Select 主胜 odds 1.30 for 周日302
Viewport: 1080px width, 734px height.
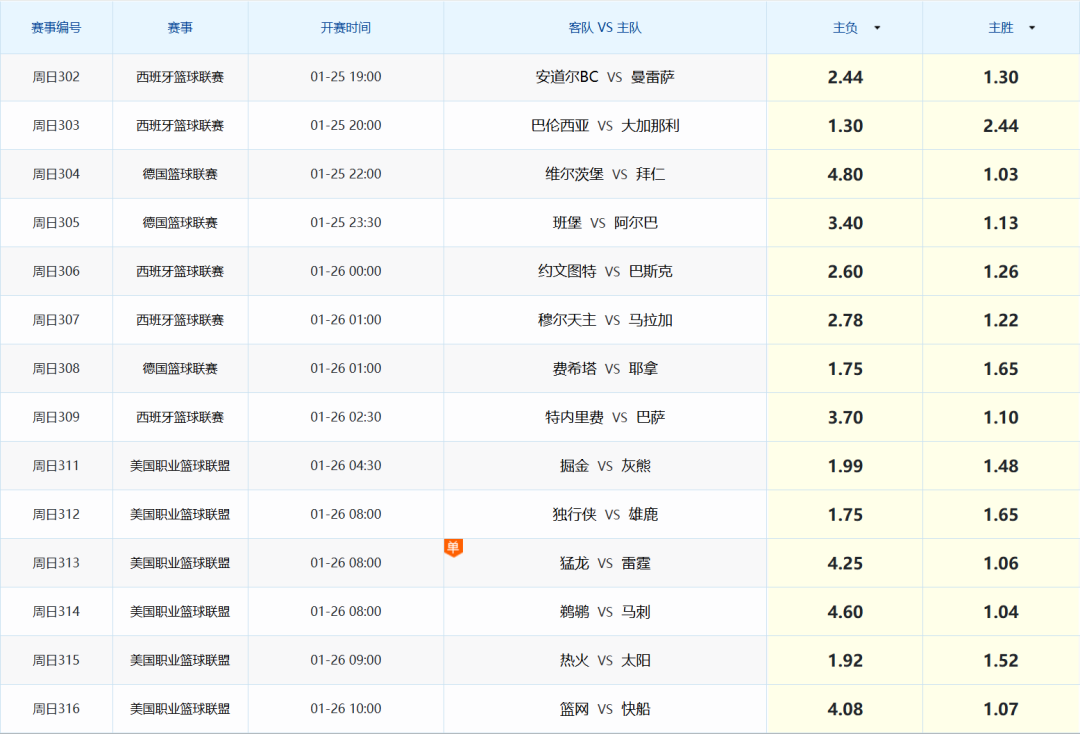pyautogui.click(x=1001, y=77)
